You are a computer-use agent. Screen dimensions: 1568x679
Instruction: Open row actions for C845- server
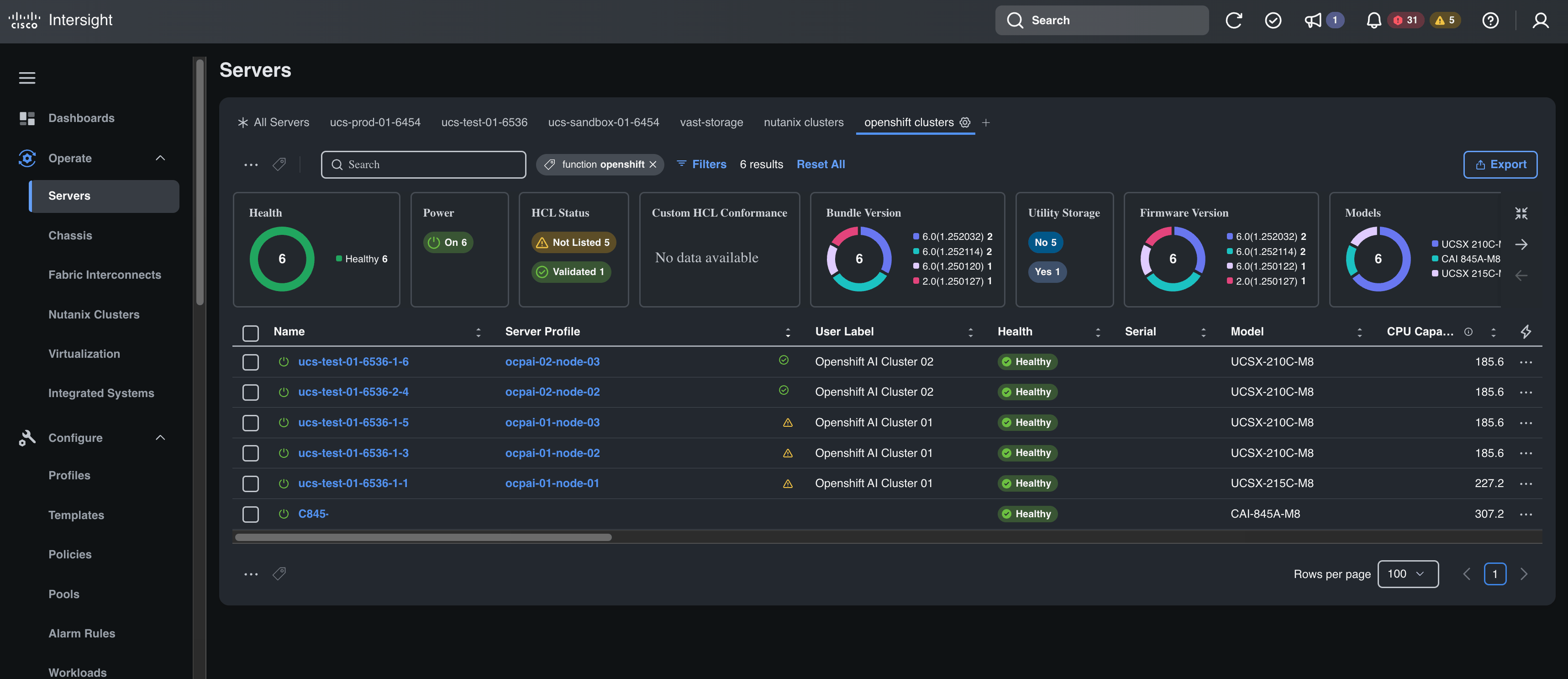pyautogui.click(x=1526, y=514)
